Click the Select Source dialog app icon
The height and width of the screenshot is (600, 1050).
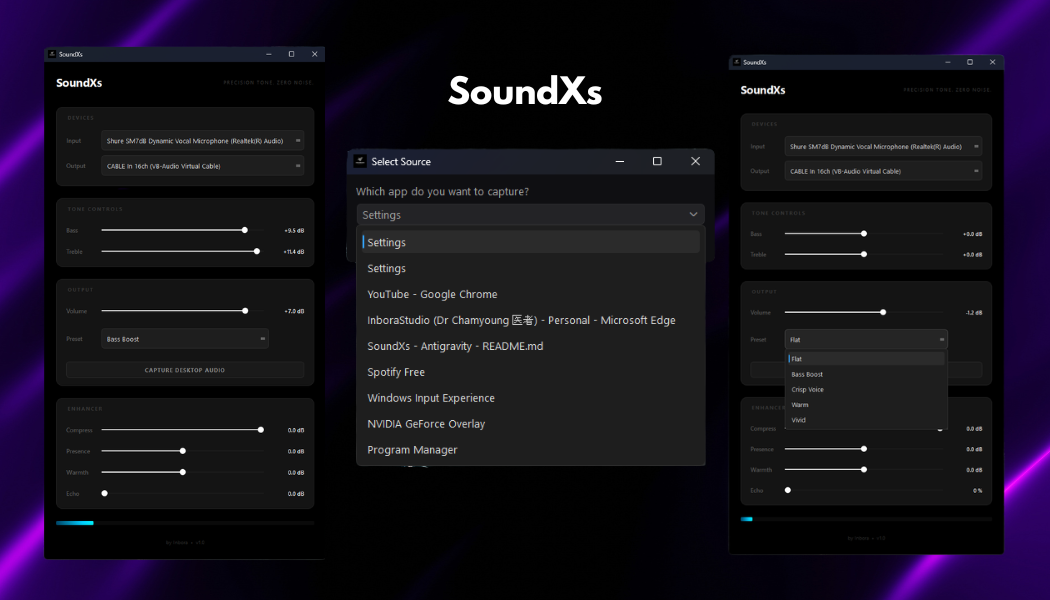[x=360, y=161]
